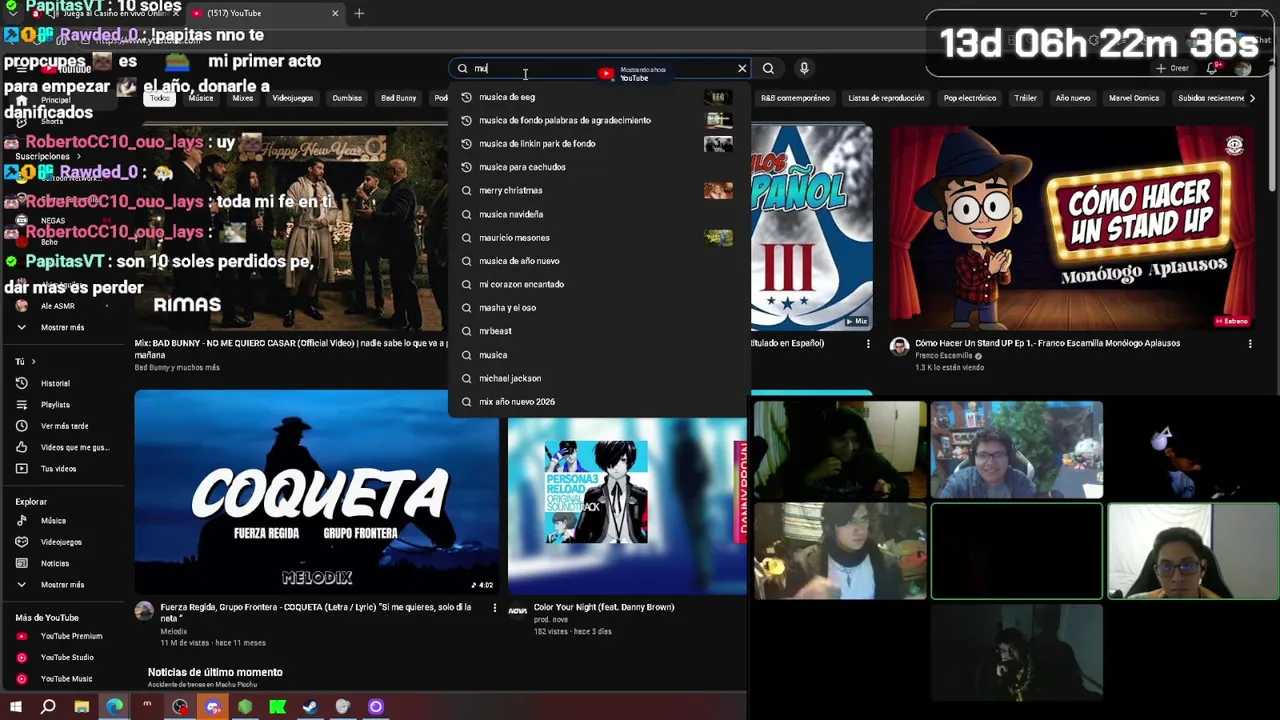Image resolution: width=1280 pixels, height=720 pixels.
Task: Filter by 'Listas de reproducción' chip
Action: 886,98
